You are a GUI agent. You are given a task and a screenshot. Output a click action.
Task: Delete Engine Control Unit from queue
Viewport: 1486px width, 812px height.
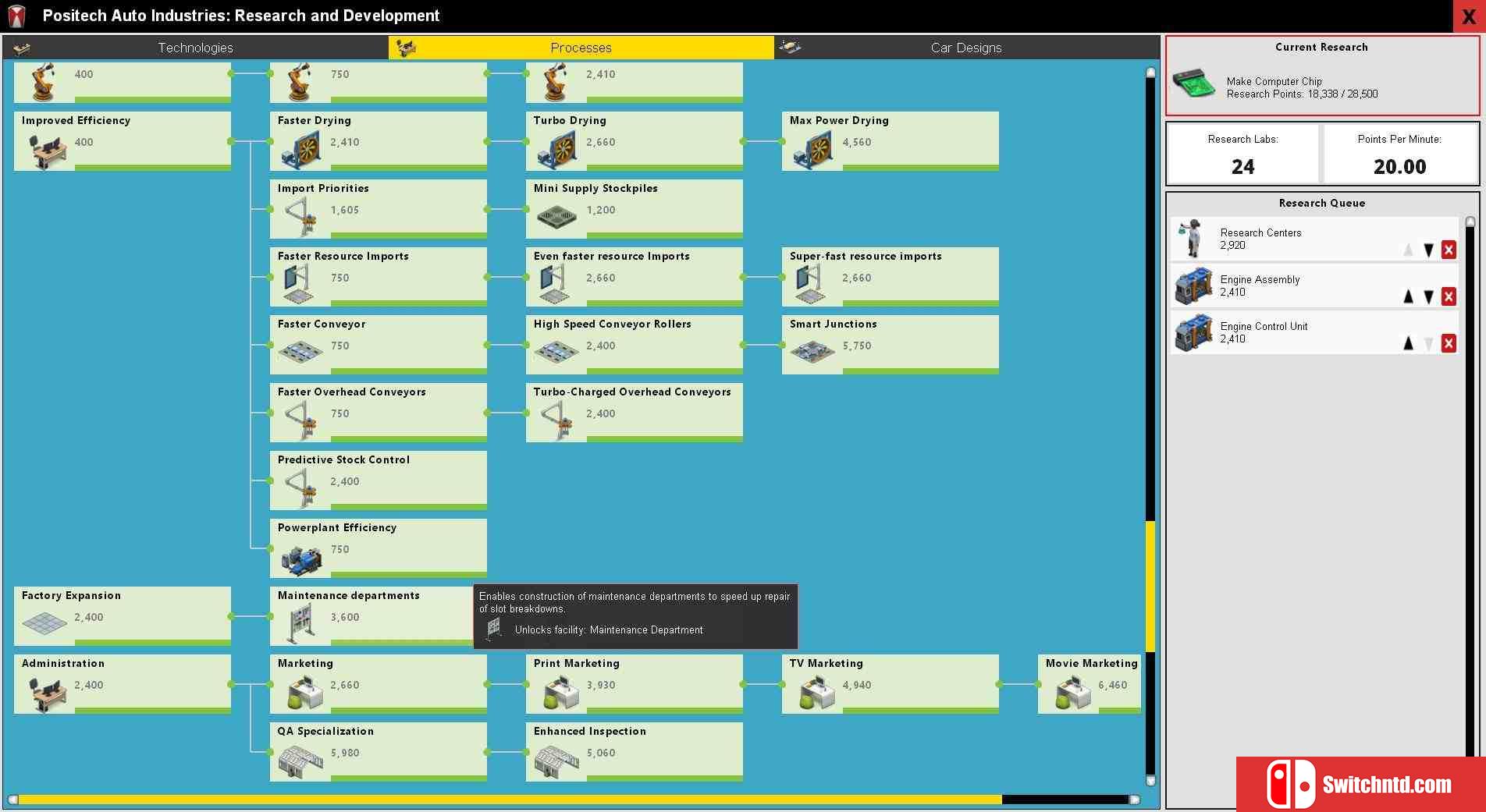pos(1449,344)
